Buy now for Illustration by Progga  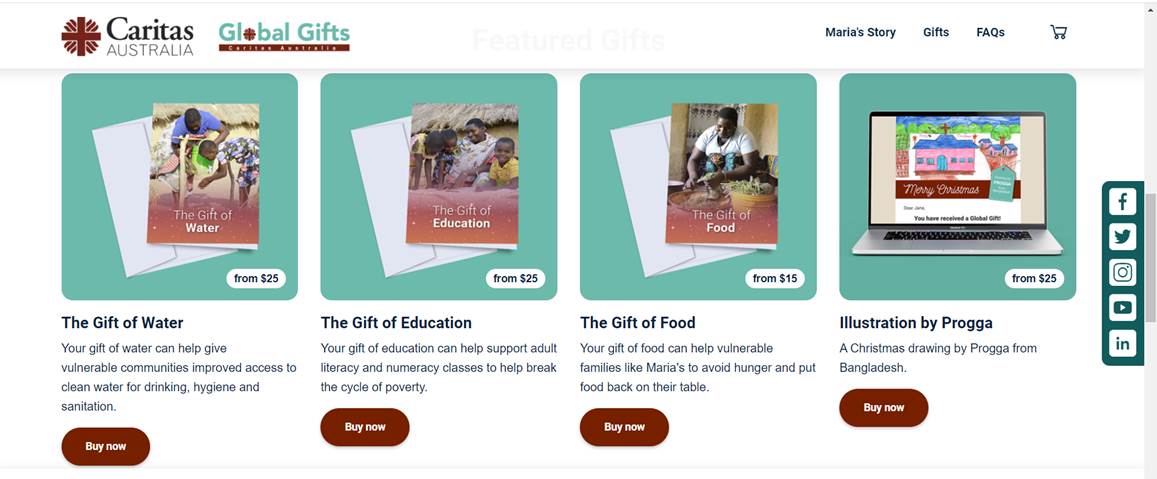[x=883, y=408]
